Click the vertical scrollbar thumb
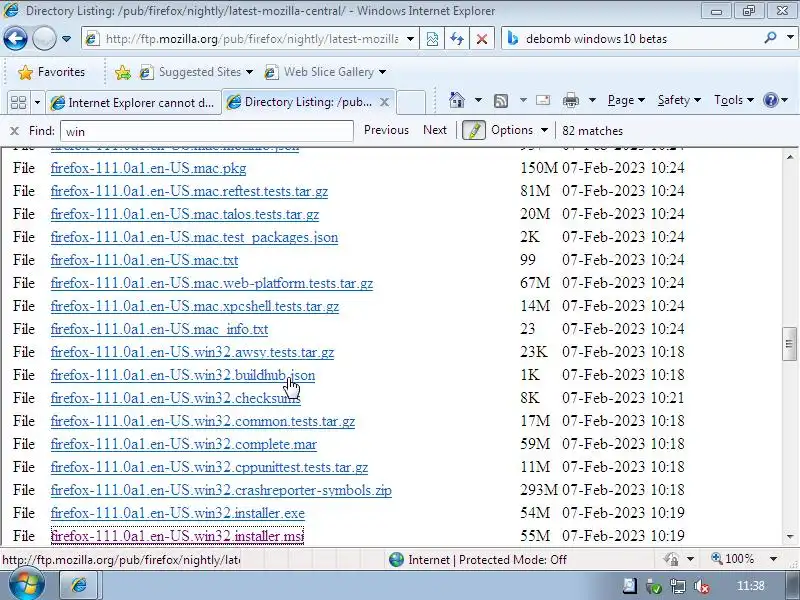This screenshot has height=600, width=800. (789, 344)
